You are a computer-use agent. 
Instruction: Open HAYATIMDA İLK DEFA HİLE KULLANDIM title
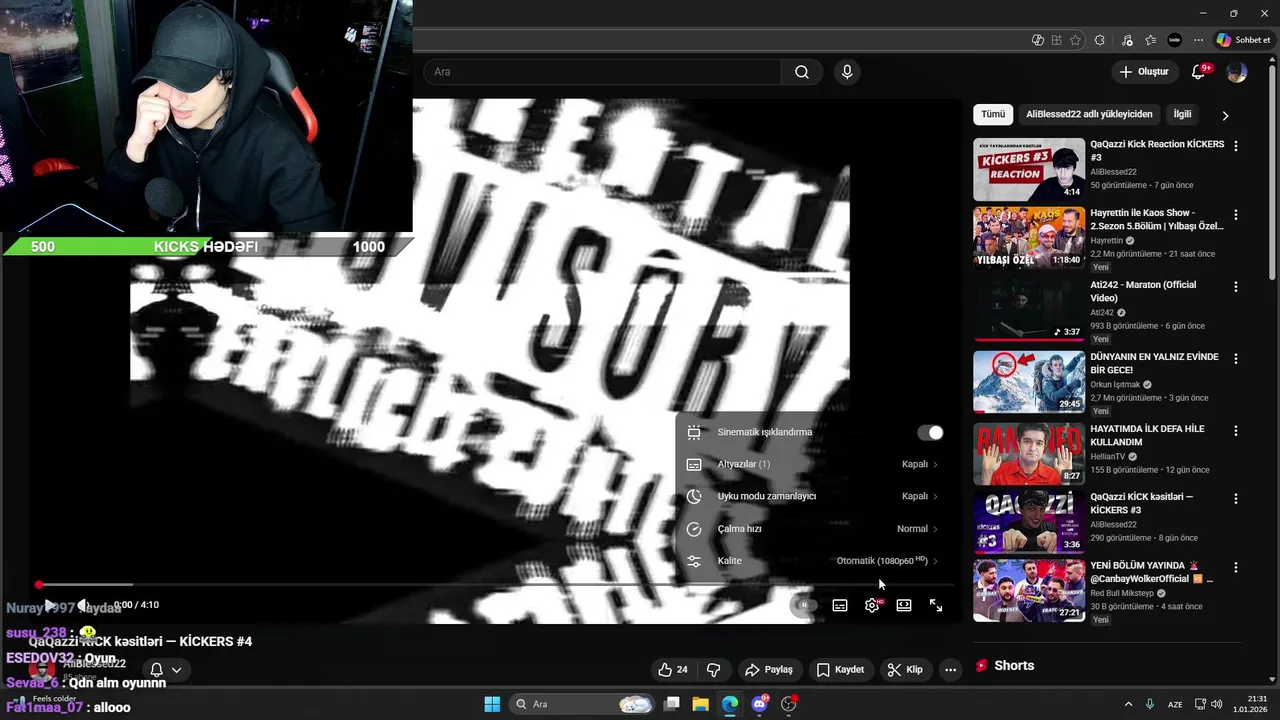(1147, 435)
